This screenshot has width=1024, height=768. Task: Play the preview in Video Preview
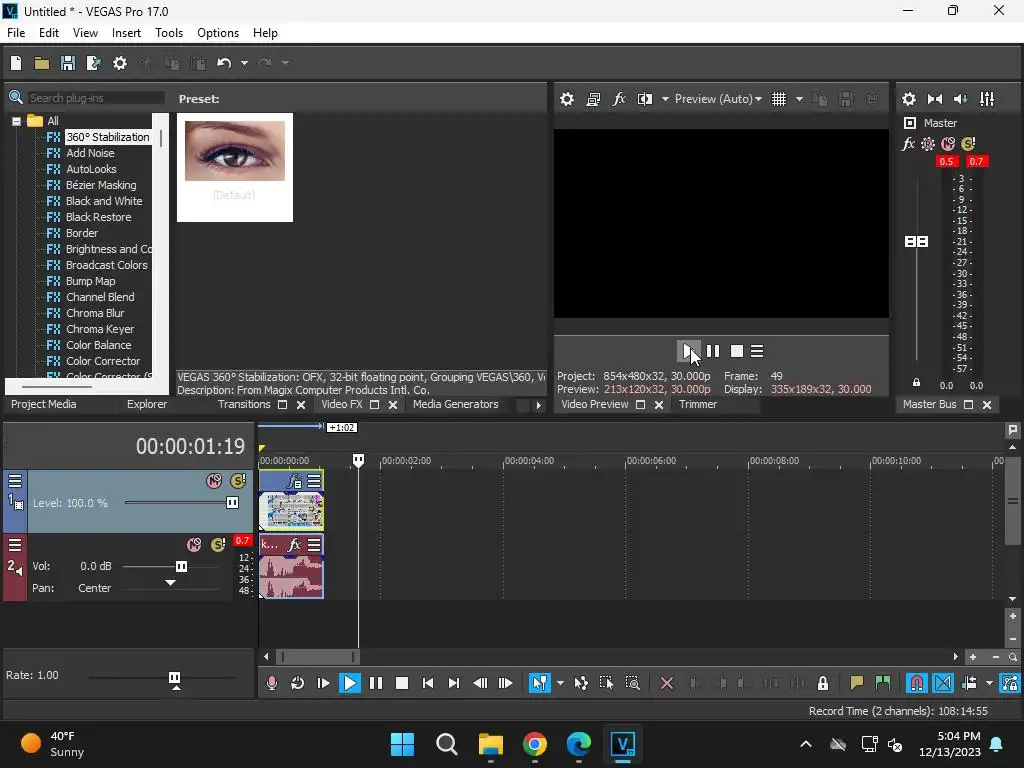pyautogui.click(x=688, y=351)
